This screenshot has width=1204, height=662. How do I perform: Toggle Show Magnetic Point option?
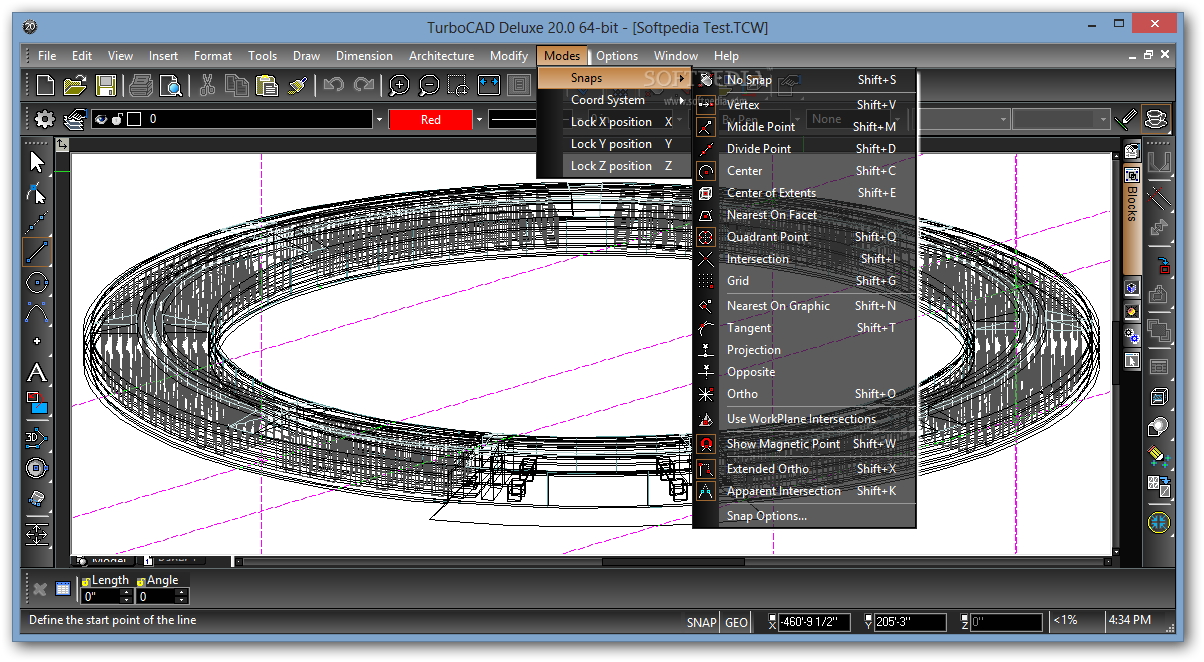click(x=804, y=444)
